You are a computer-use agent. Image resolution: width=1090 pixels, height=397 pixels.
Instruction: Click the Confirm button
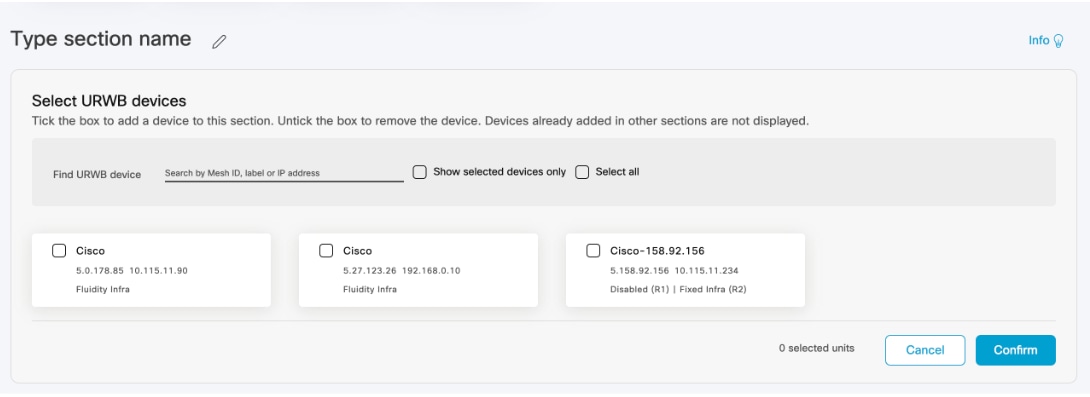[1015, 350]
